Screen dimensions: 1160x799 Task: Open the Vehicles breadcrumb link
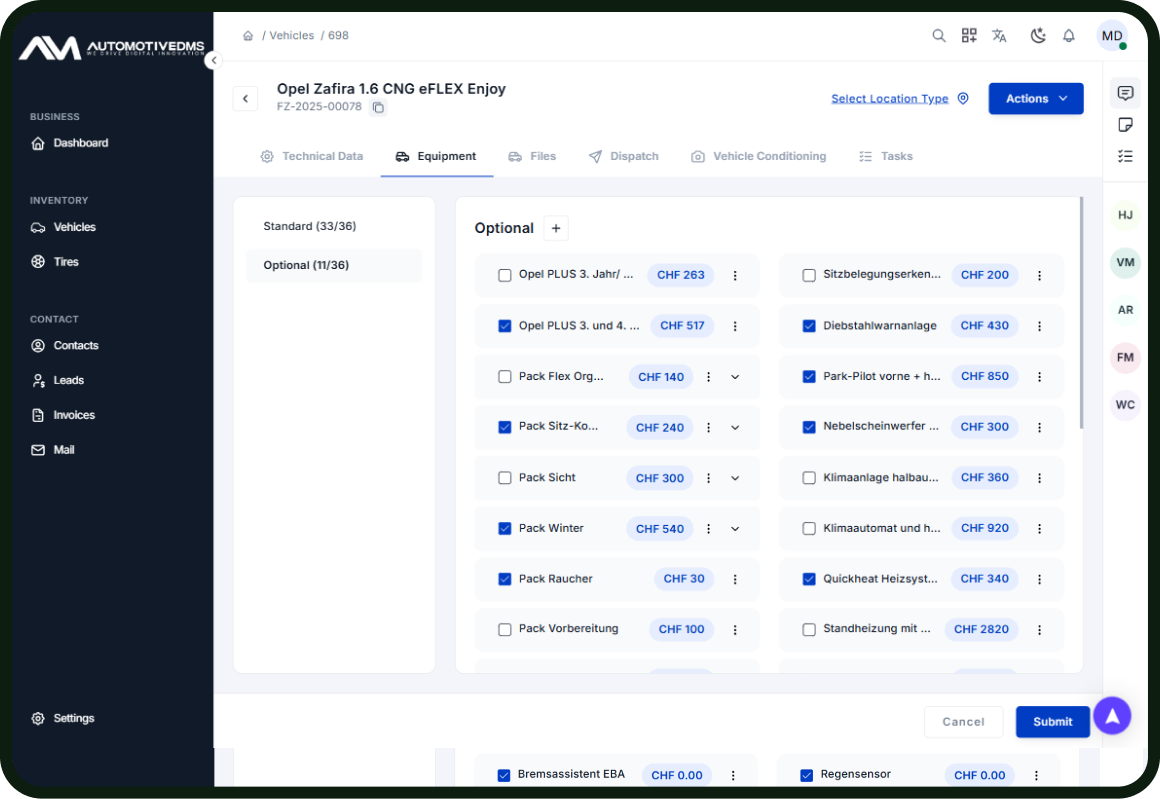(x=291, y=36)
